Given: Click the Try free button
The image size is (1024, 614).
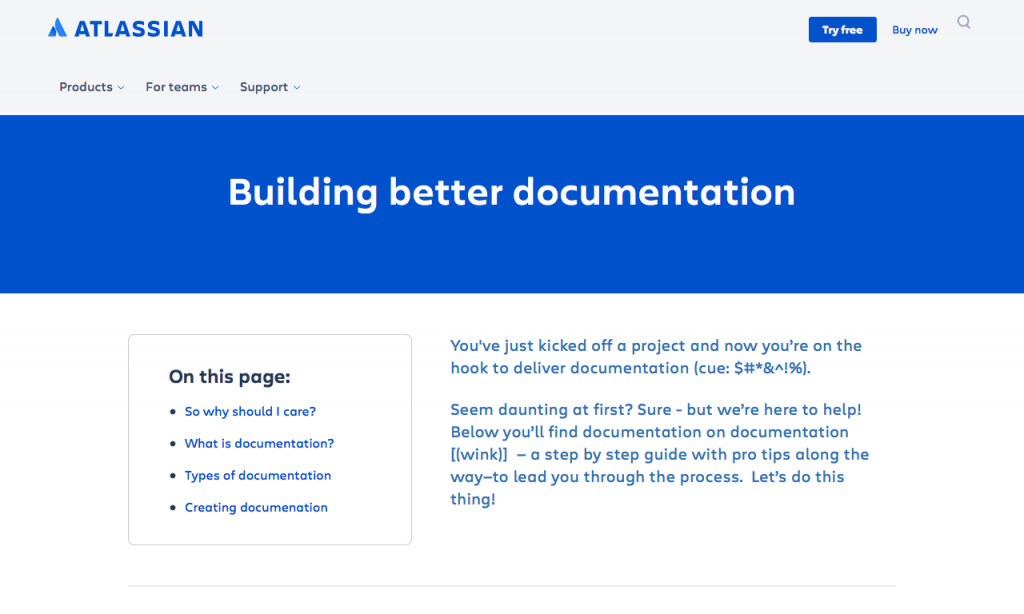Looking at the screenshot, I should (x=842, y=30).
